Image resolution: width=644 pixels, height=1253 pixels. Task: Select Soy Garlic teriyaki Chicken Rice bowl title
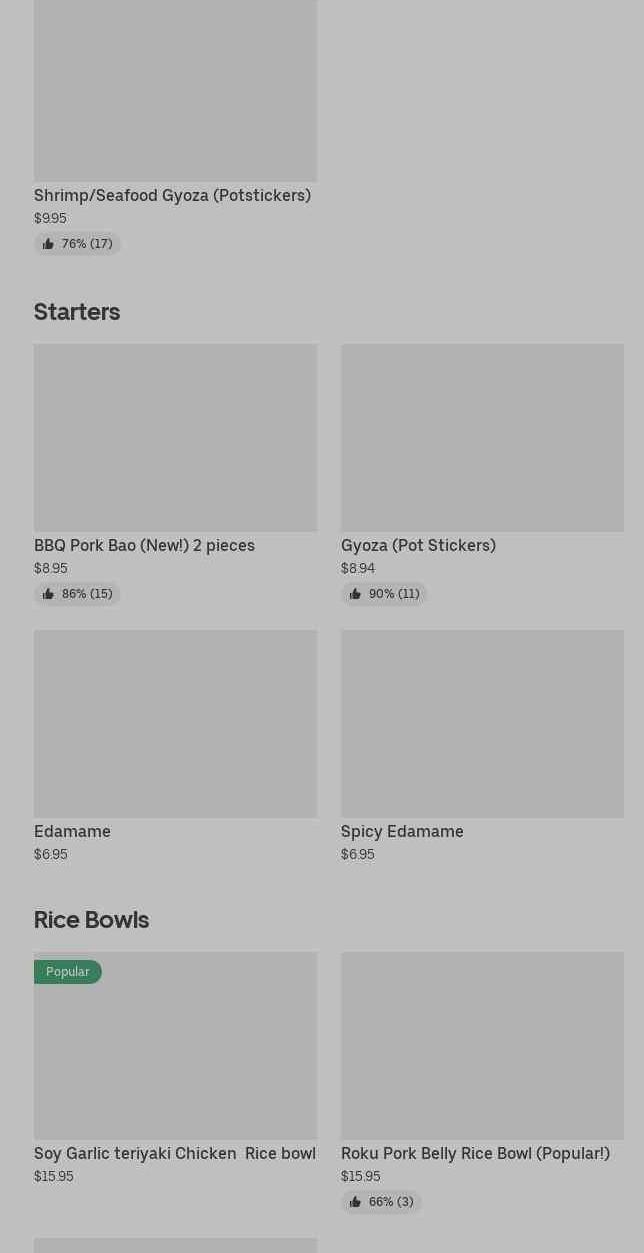pyautogui.click(x=175, y=1153)
